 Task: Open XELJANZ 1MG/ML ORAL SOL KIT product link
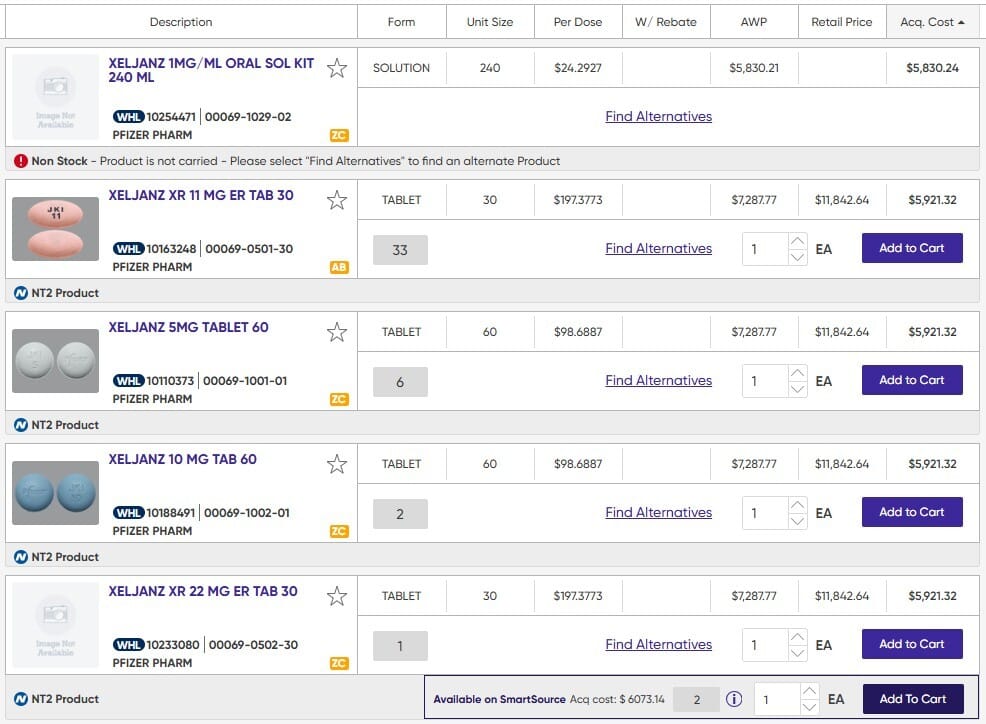click(211, 70)
